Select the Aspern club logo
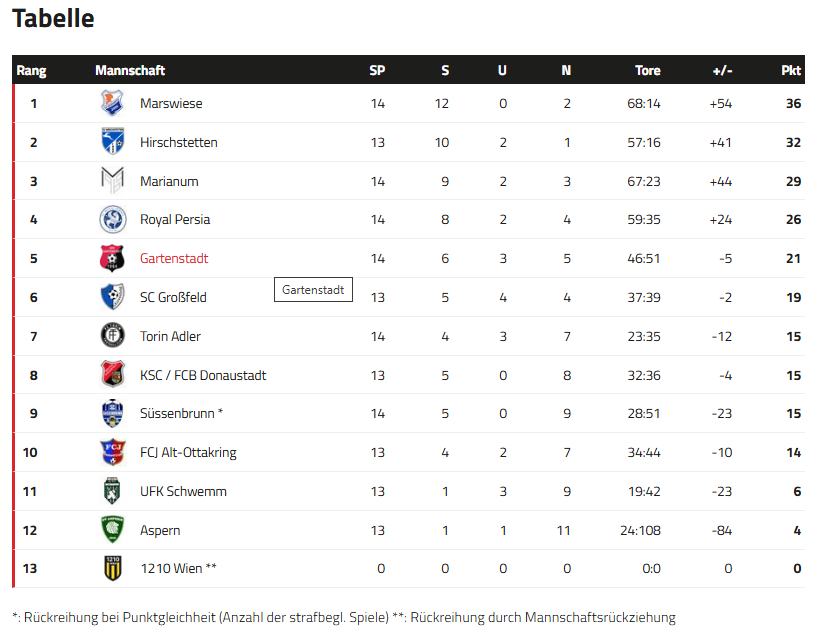Screen dimensions: 827x629 pyautogui.click(x=112, y=530)
